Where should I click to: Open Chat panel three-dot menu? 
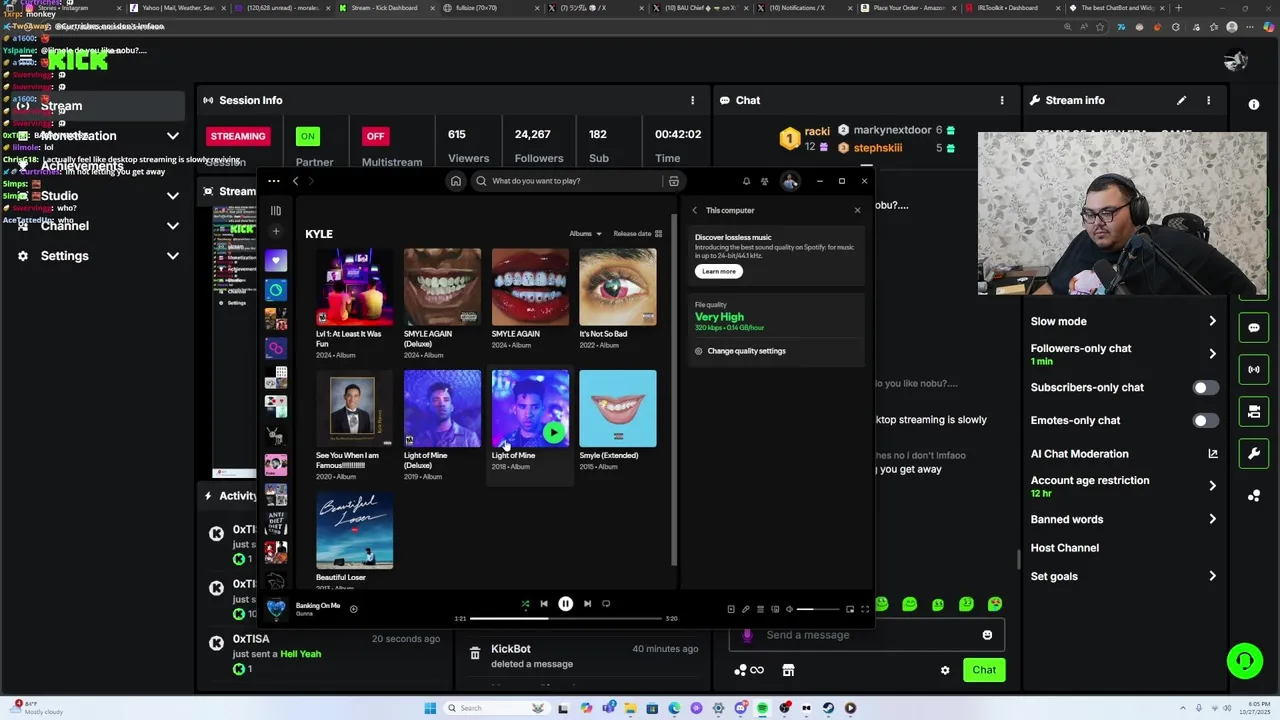coord(1001,101)
